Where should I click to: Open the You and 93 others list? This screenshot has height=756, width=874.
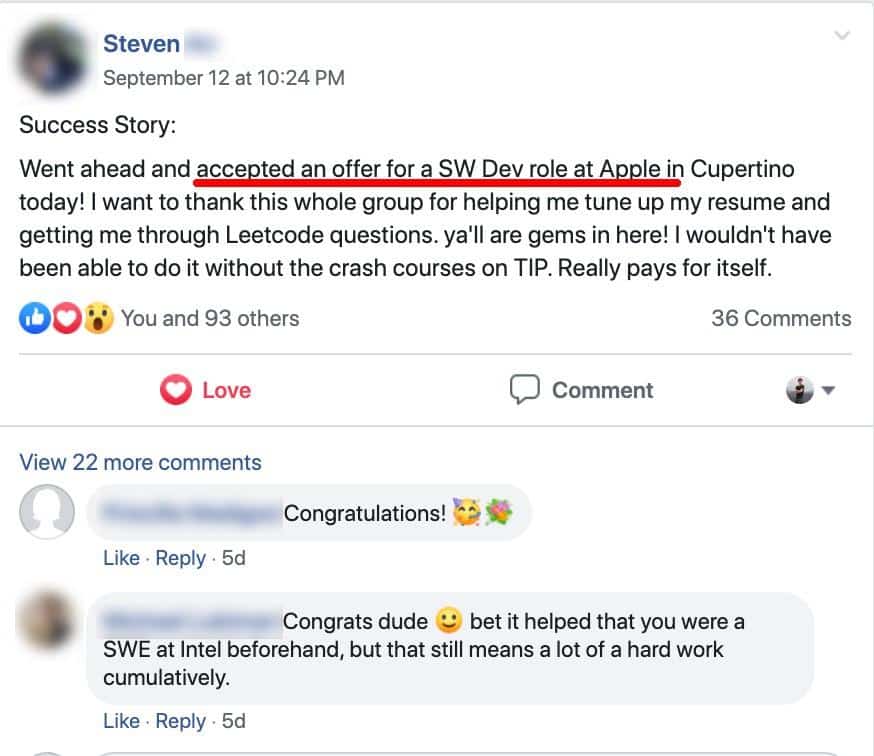tap(210, 318)
